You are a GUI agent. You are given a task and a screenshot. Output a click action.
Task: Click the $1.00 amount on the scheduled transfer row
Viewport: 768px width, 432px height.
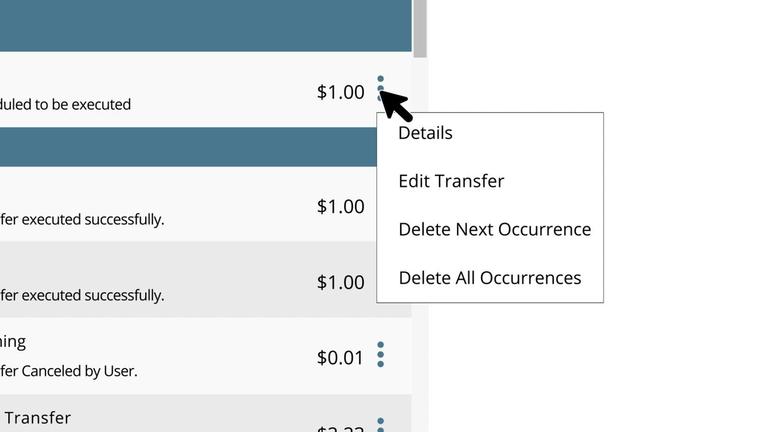pos(340,92)
